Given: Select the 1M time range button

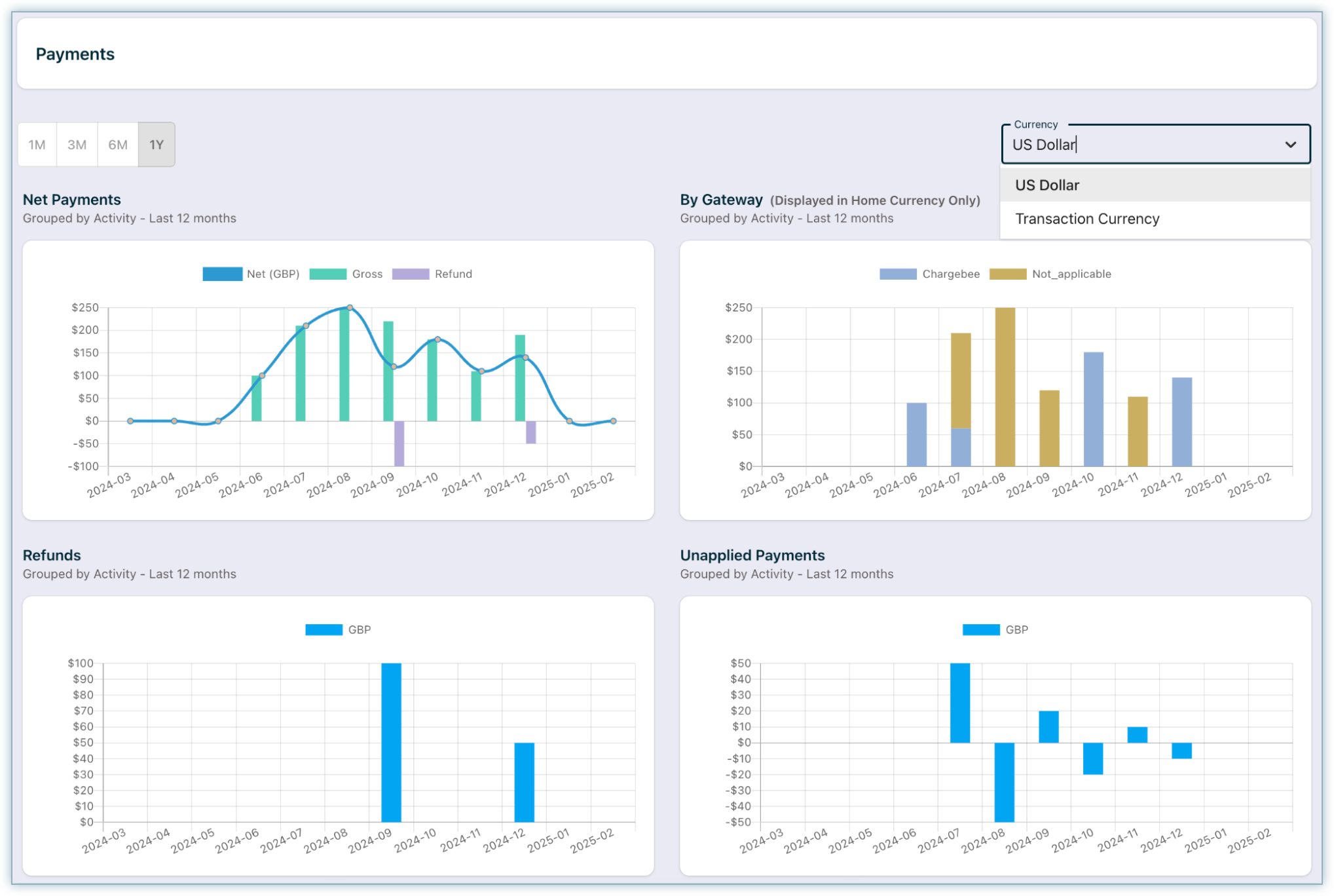Looking at the screenshot, I should (37, 145).
